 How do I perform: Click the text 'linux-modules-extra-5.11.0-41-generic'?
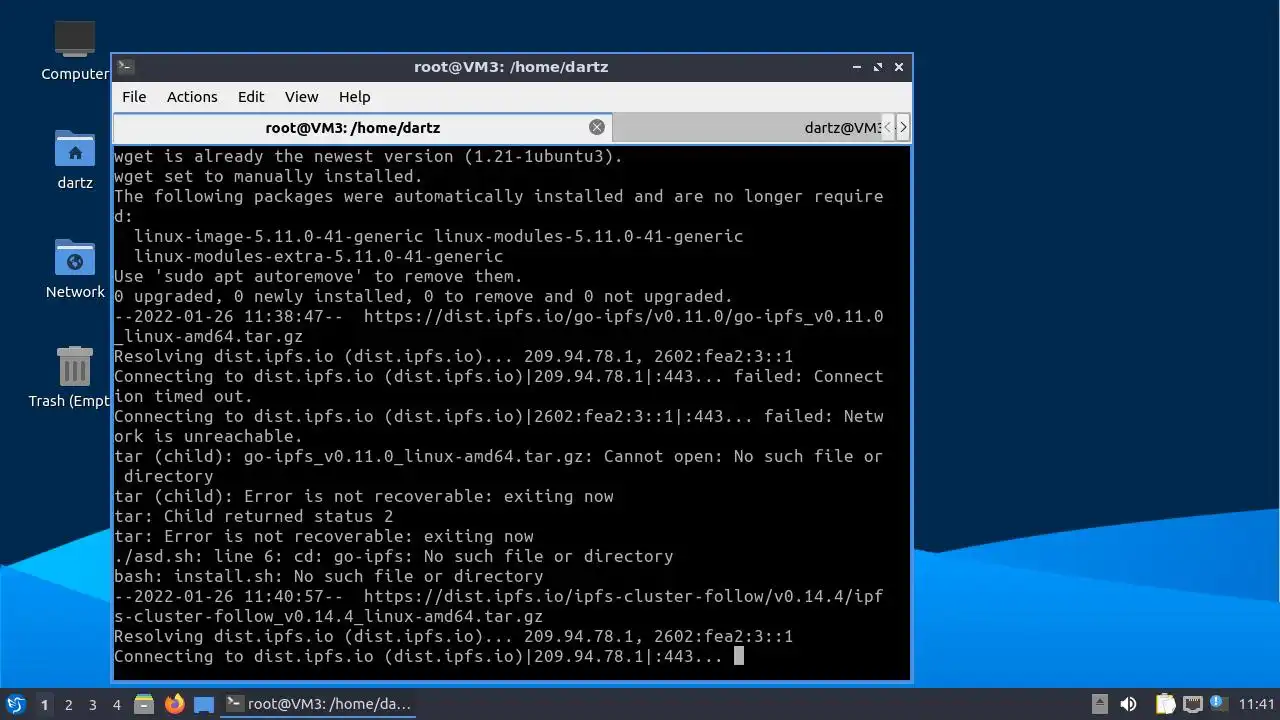pos(318,256)
